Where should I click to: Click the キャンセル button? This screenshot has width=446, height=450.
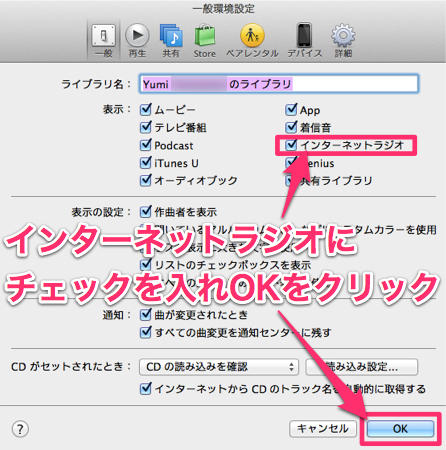click(x=323, y=429)
